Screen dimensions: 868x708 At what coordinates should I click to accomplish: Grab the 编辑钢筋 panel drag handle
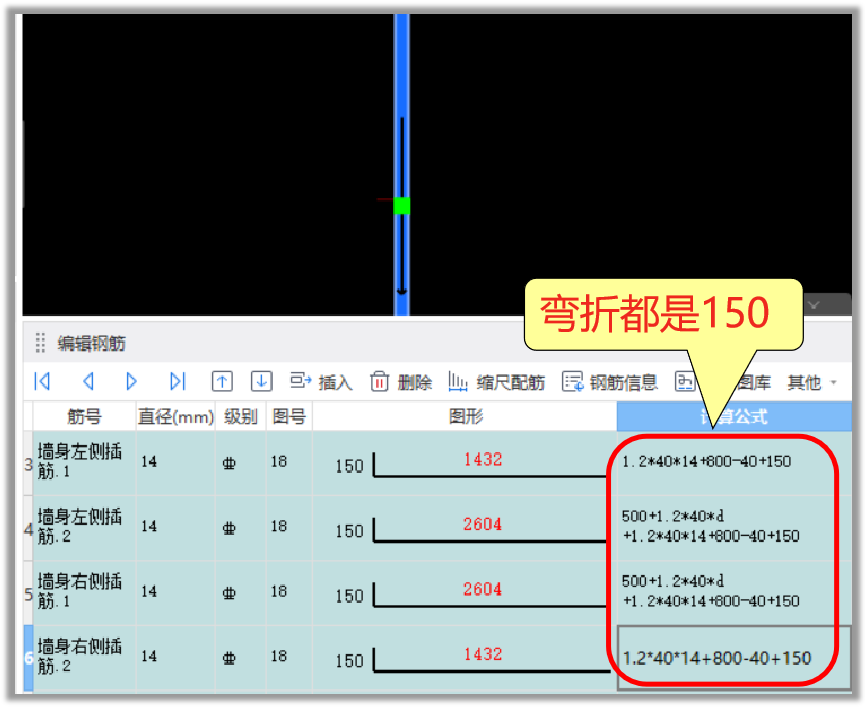[x=40, y=343]
